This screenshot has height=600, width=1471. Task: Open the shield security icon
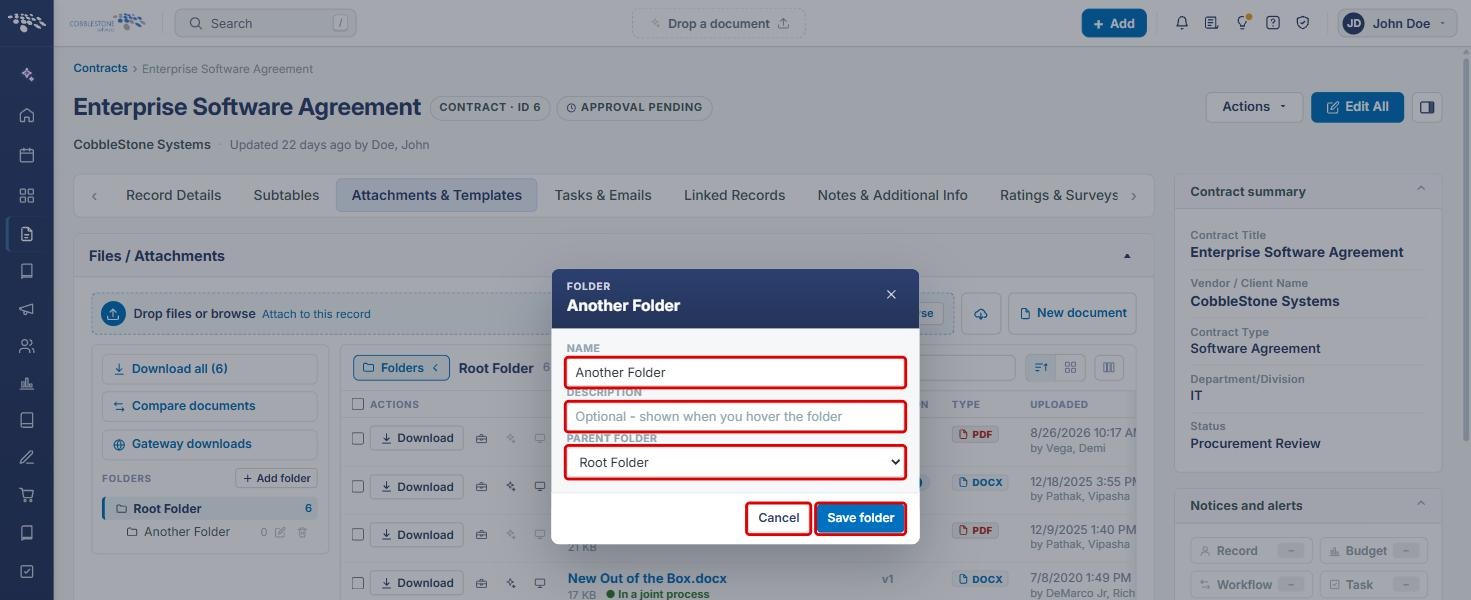pos(1303,23)
